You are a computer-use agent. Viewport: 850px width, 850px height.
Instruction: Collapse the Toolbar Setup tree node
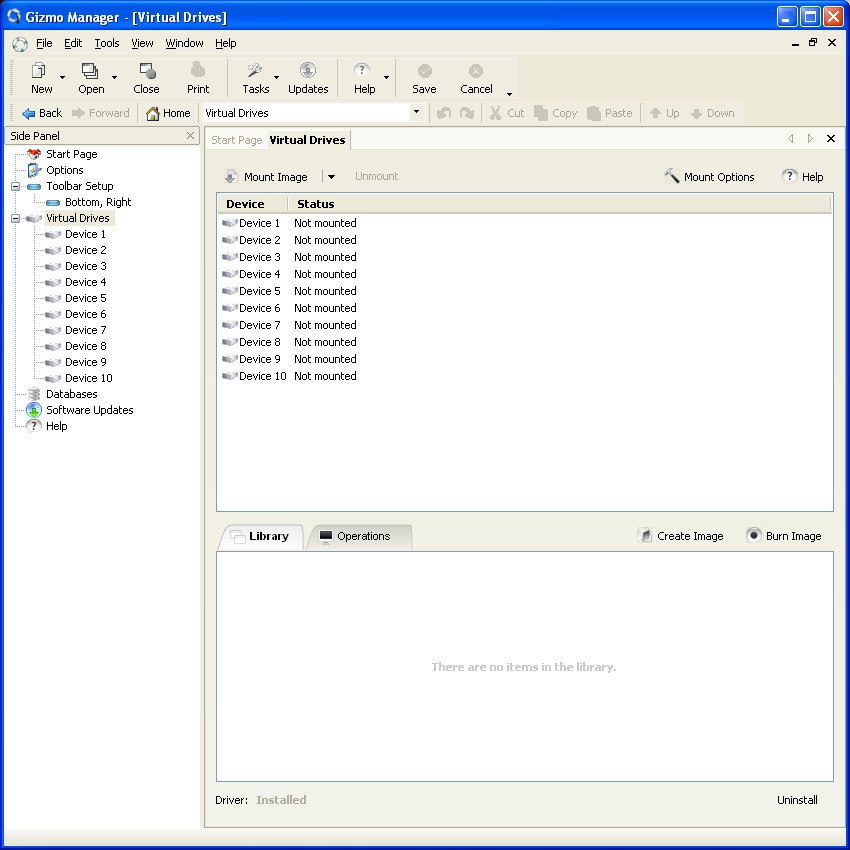tap(16, 186)
